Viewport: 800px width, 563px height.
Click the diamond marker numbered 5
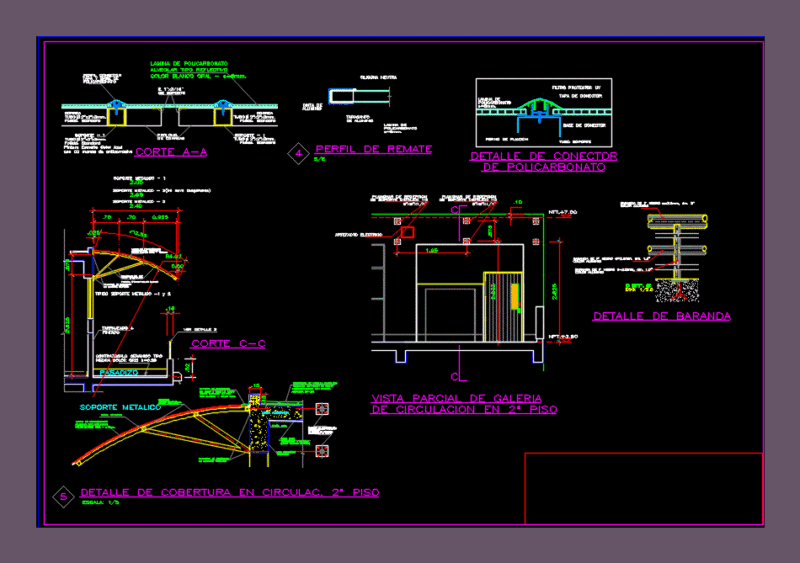(x=64, y=497)
